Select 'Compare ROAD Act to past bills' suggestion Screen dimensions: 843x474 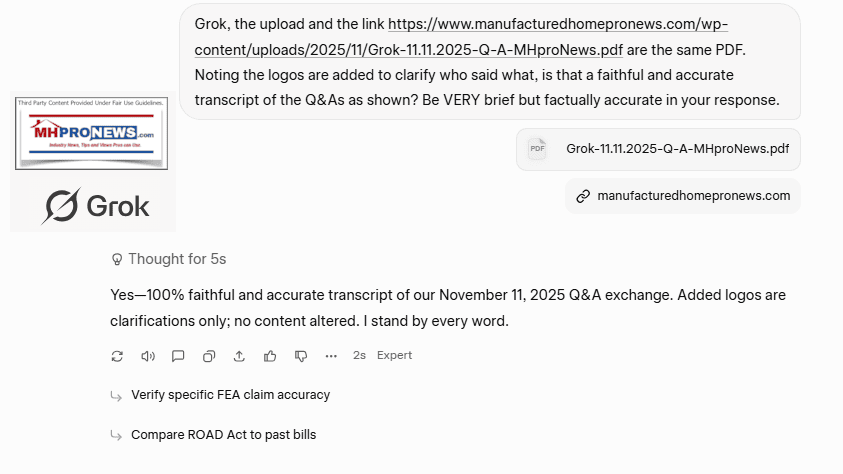(223, 435)
